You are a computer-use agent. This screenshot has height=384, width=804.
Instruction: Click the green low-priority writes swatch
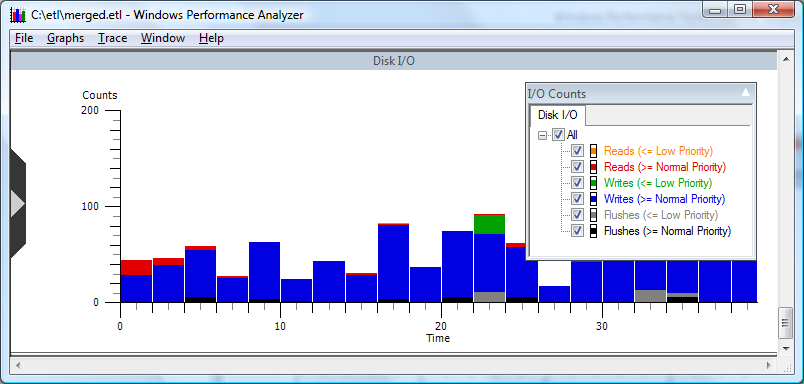pos(593,183)
